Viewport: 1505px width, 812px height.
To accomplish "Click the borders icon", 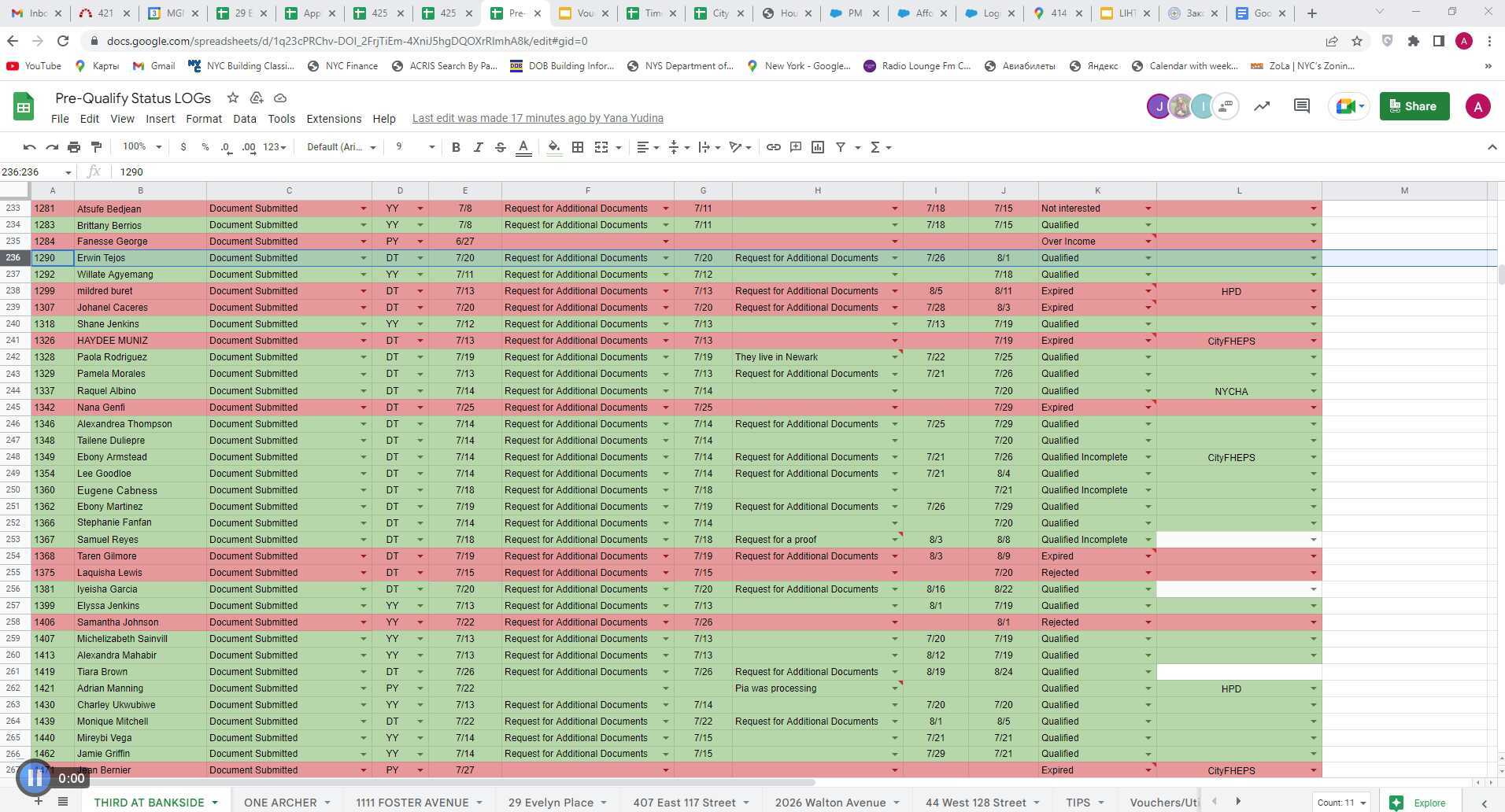I will pos(578,147).
